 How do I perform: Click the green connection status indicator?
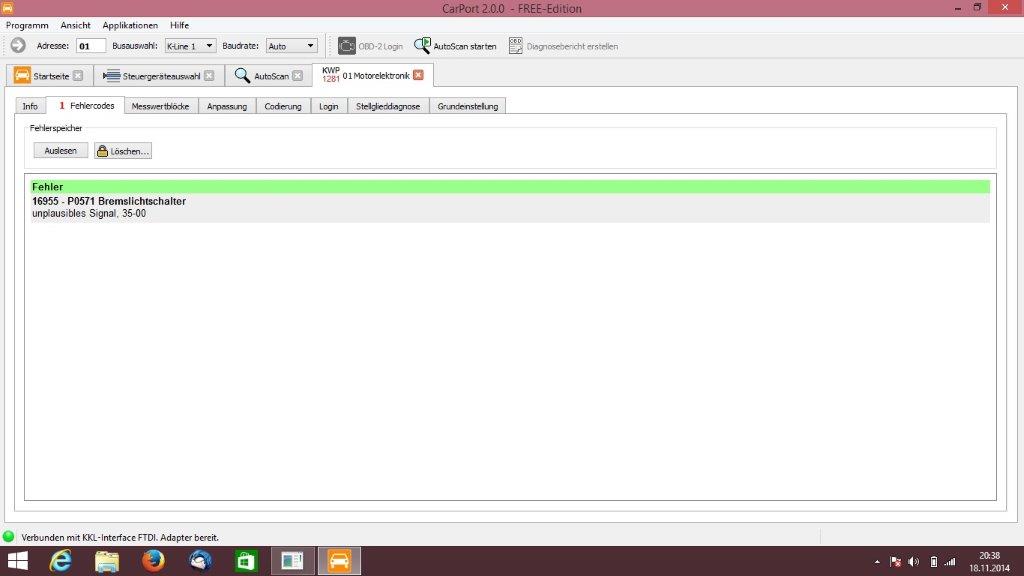[x=8, y=537]
